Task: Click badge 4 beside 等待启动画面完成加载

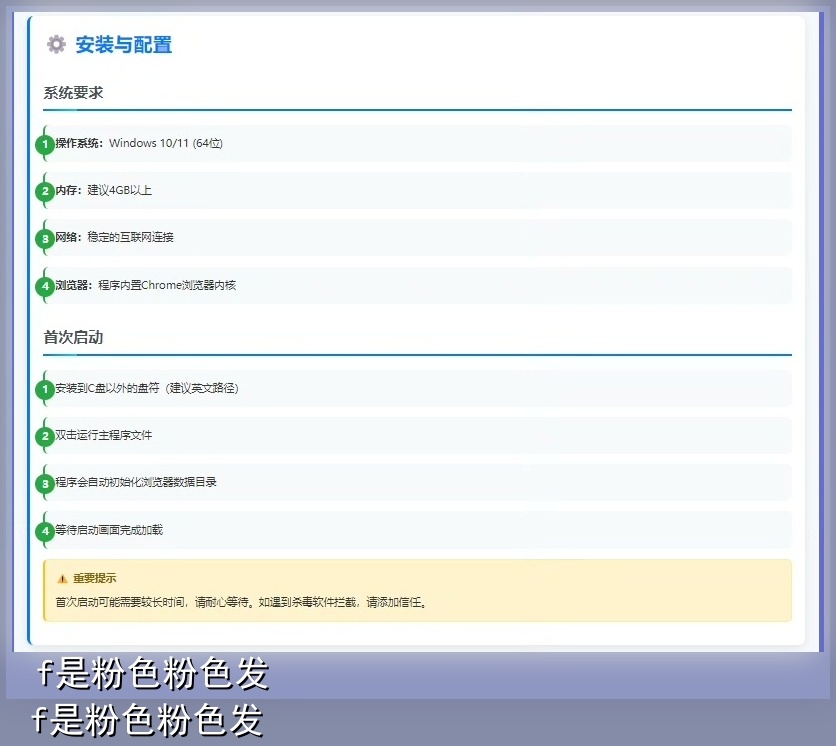Action: coord(44,531)
